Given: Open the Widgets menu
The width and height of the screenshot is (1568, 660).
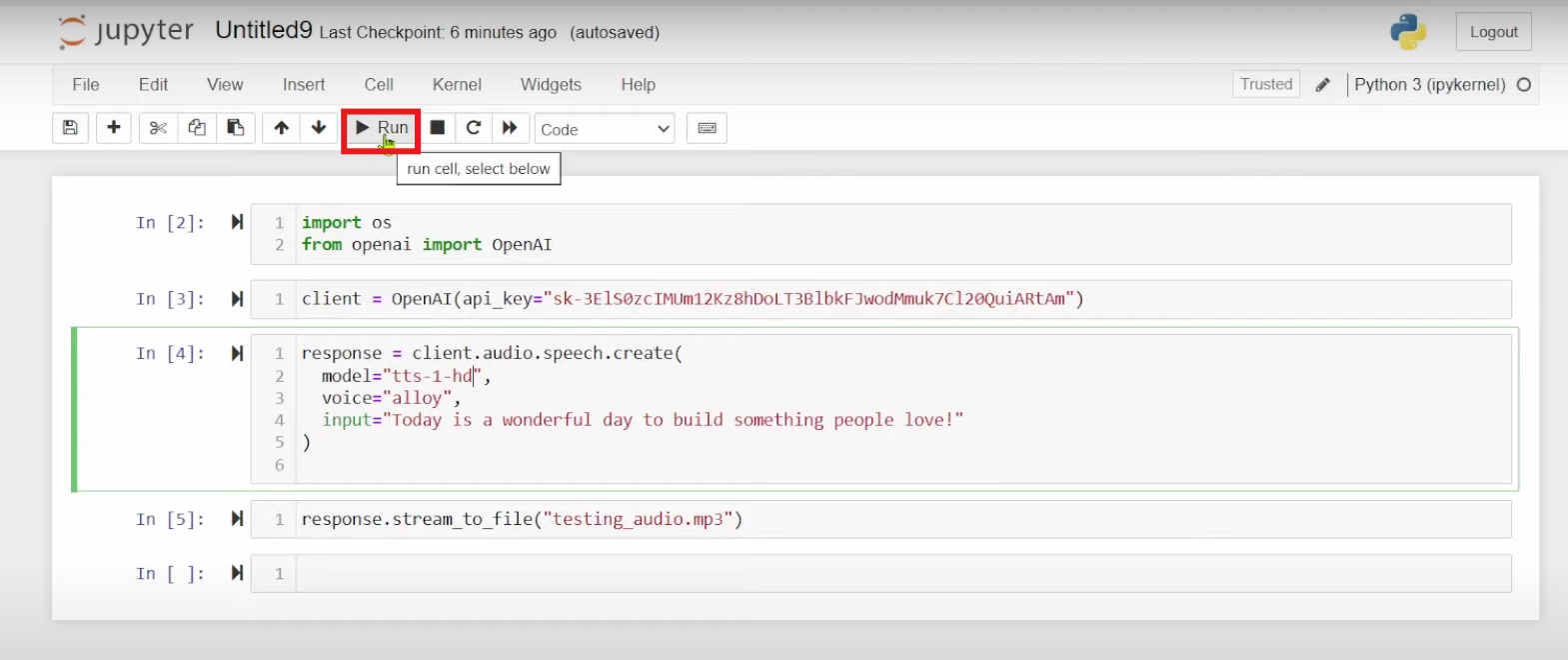Looking at the screenshot, I should pos(551,85).
